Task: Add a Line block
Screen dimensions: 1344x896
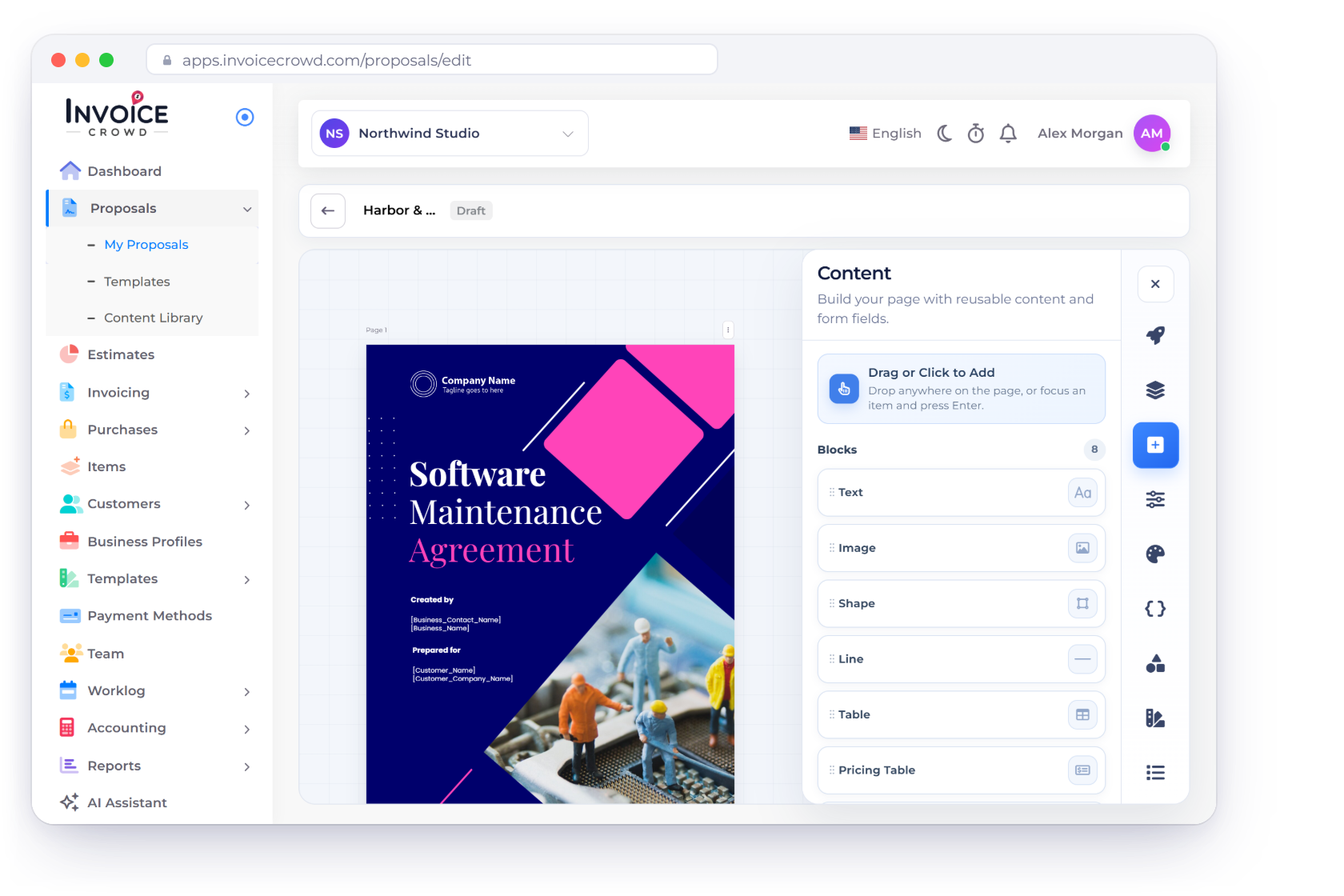Action: (961, 659)
